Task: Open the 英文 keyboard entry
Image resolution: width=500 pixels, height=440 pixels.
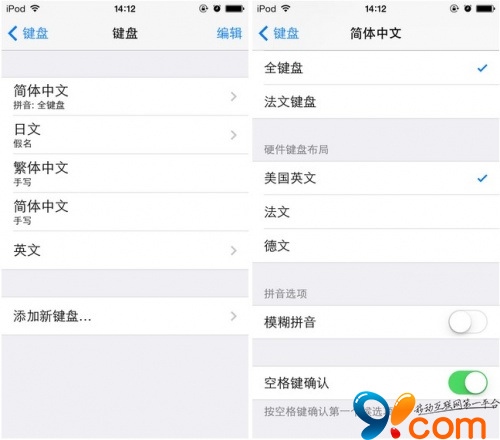Action: pos(125,250)
